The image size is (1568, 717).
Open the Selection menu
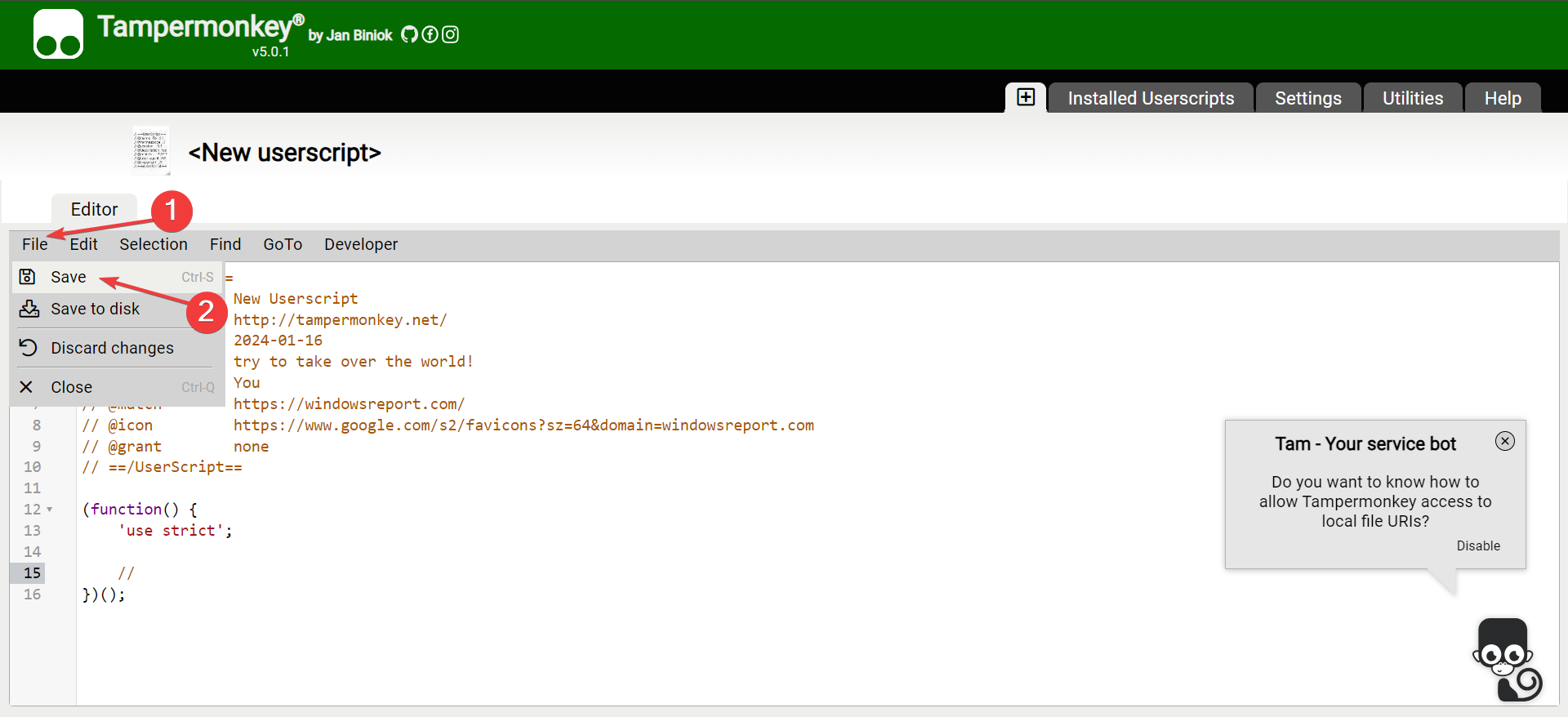point(154,244)
